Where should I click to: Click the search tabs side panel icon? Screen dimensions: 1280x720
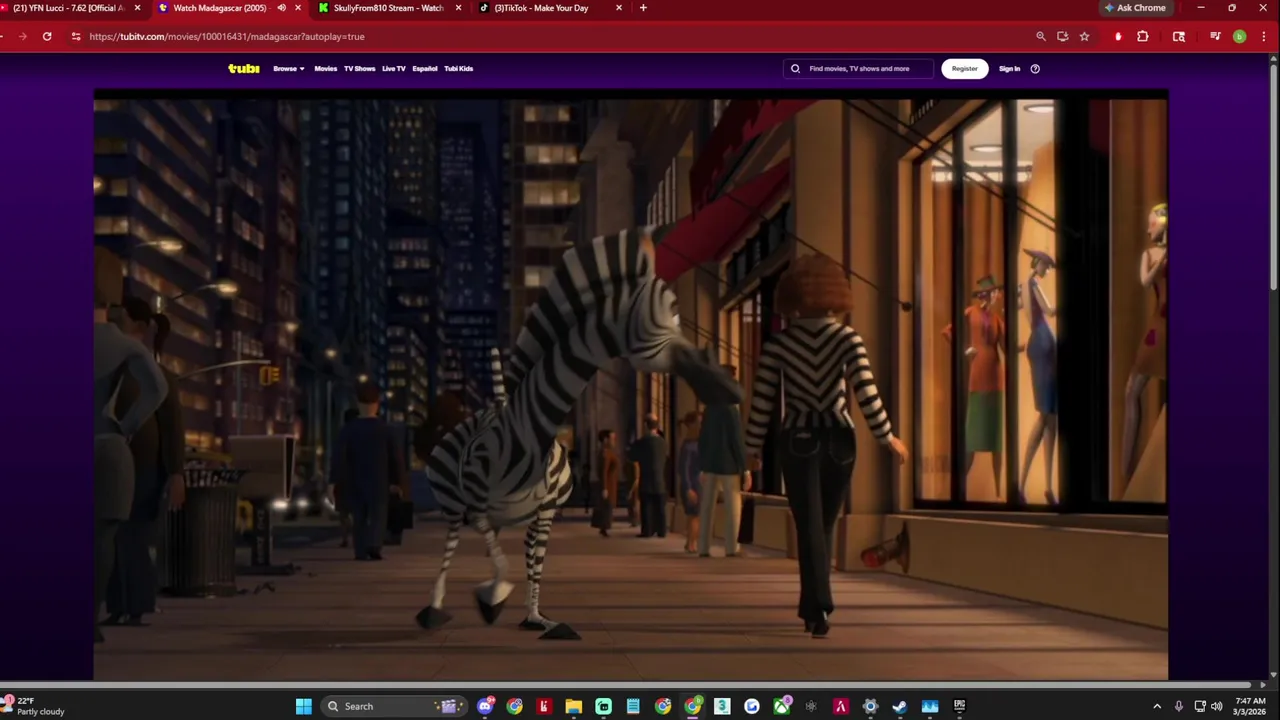coord(1179,36)
